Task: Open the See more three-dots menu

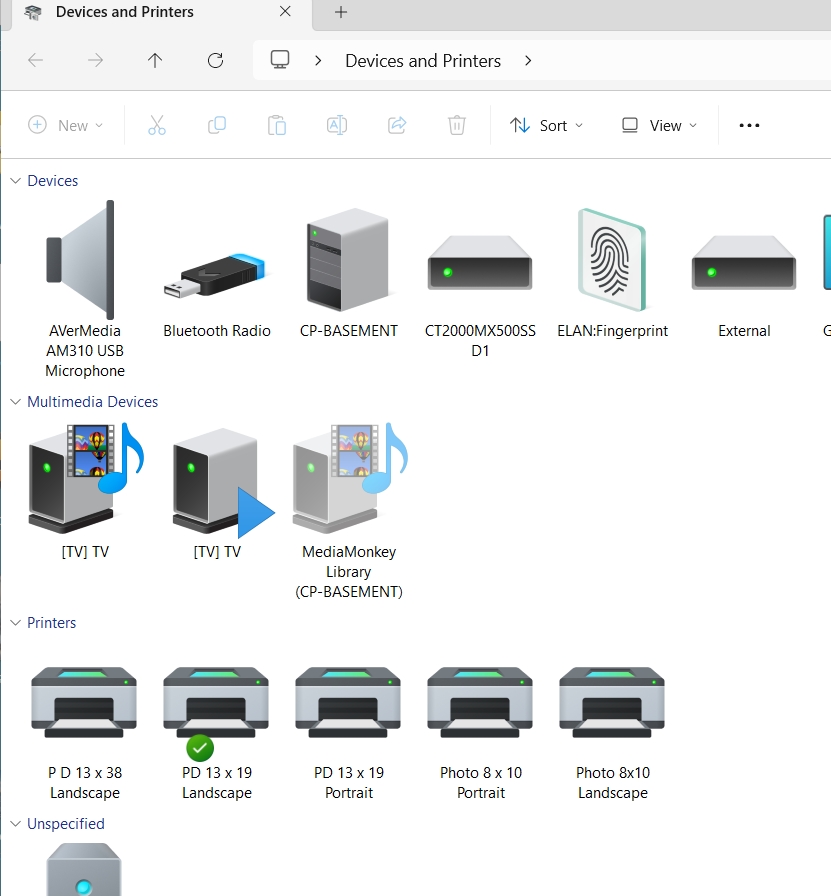Action: pyautogui.click(x=749, y=125)
